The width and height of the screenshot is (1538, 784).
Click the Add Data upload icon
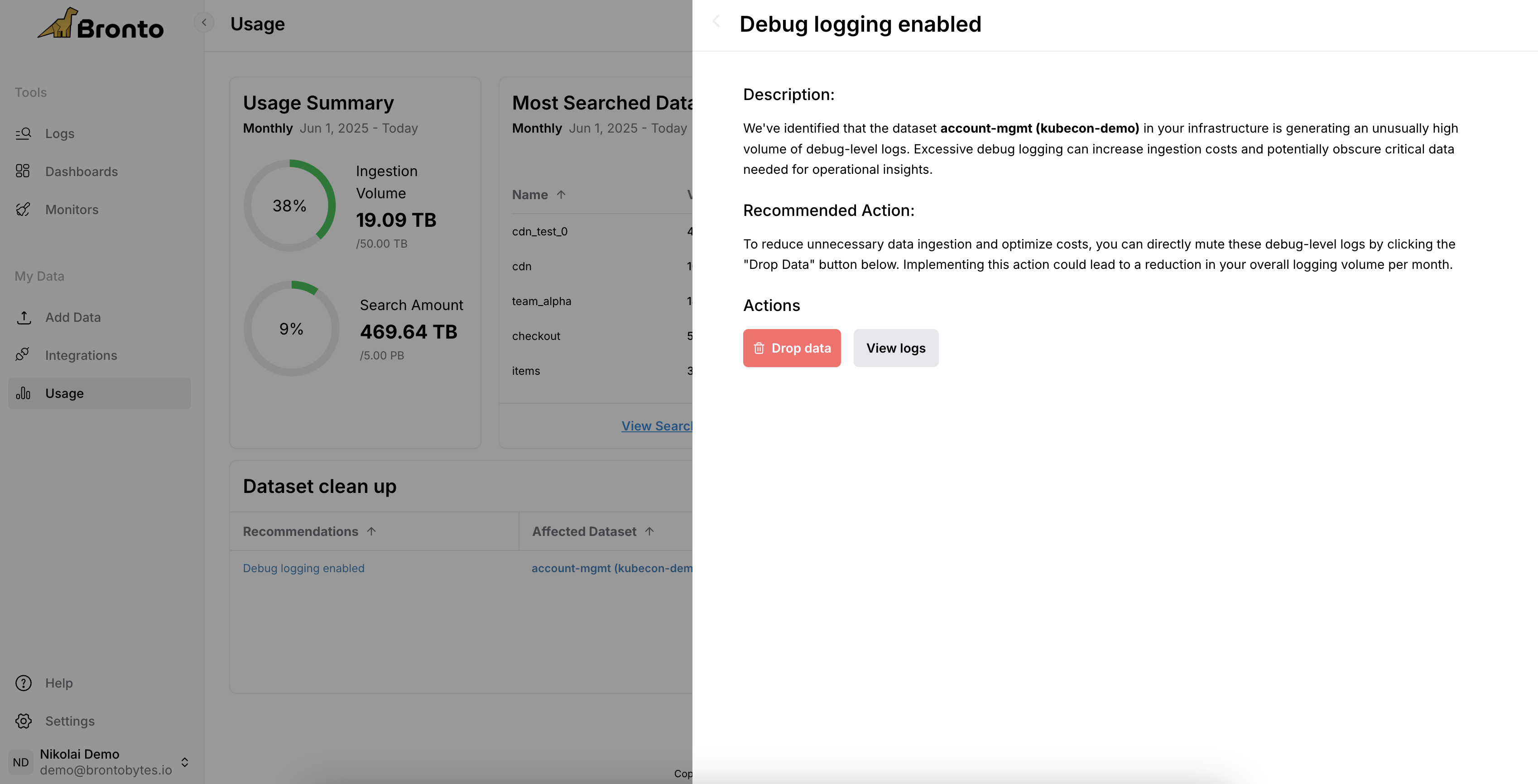tap(23, 317)
